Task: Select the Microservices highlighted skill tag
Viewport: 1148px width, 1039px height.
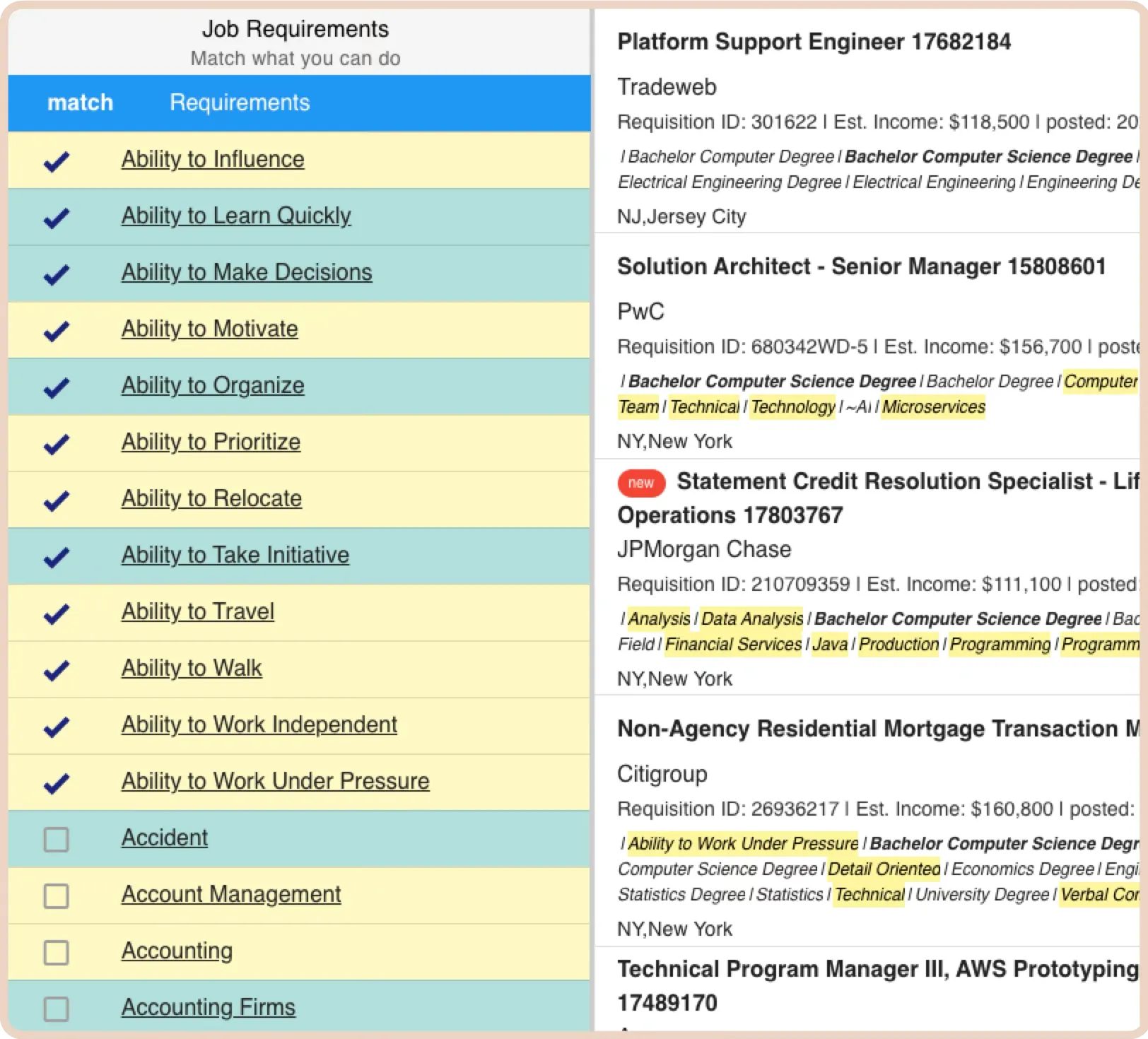Action: point(933,407)
